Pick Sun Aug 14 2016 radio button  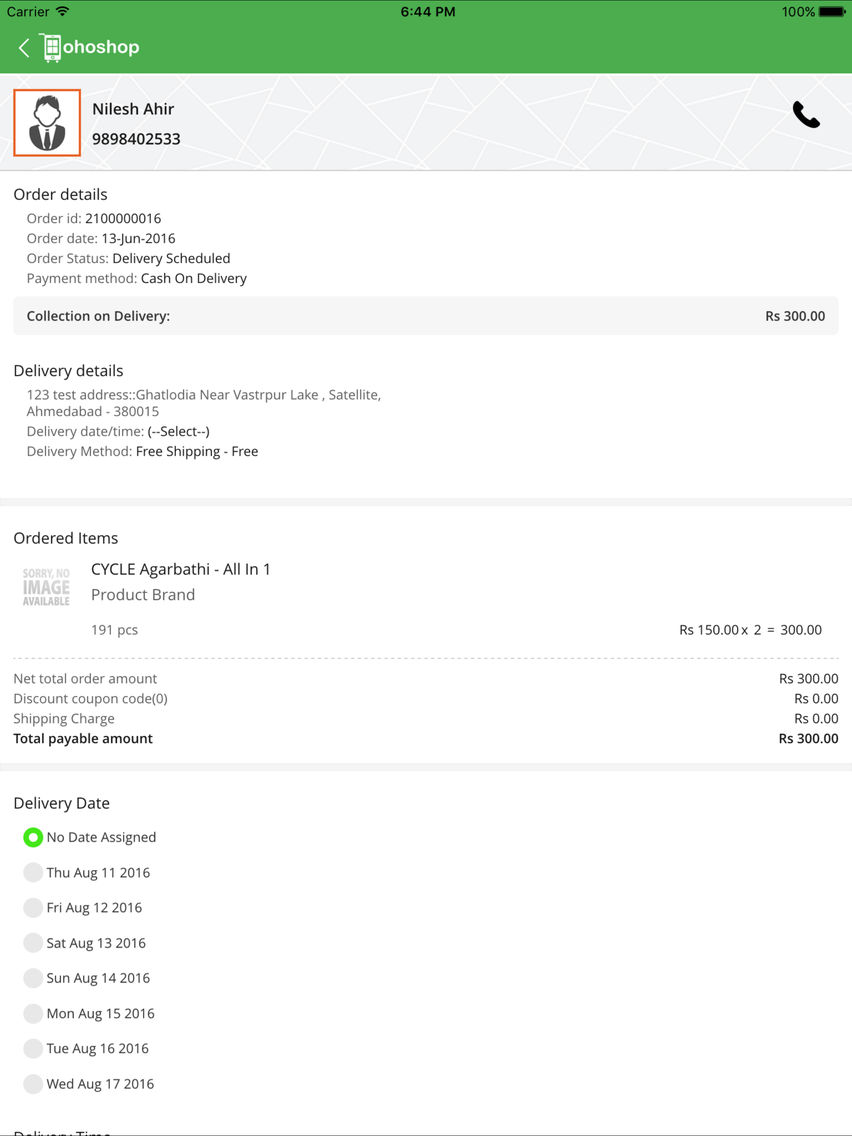[33, 978]
